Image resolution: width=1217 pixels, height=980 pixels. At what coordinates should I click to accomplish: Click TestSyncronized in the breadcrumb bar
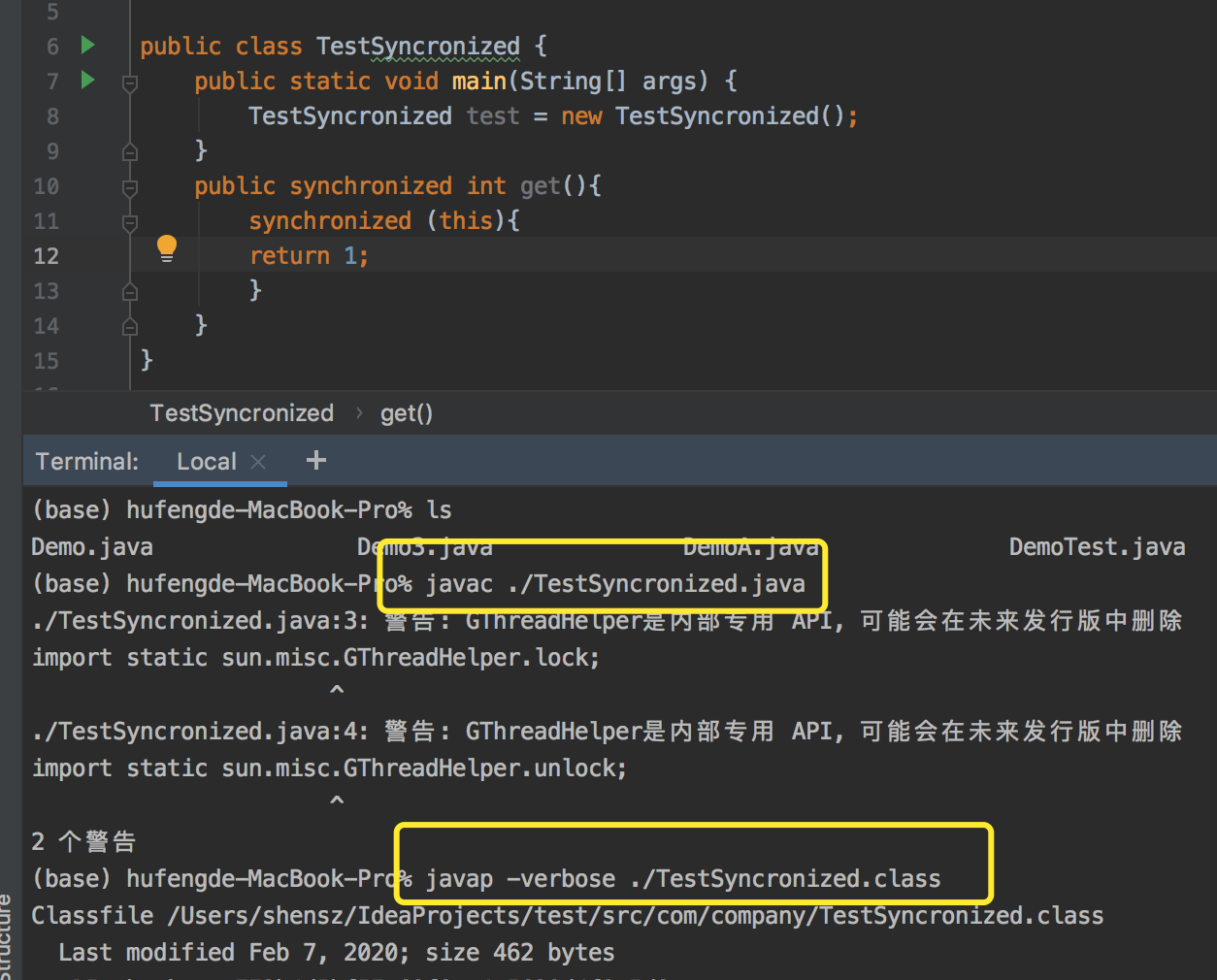[242, 413]
